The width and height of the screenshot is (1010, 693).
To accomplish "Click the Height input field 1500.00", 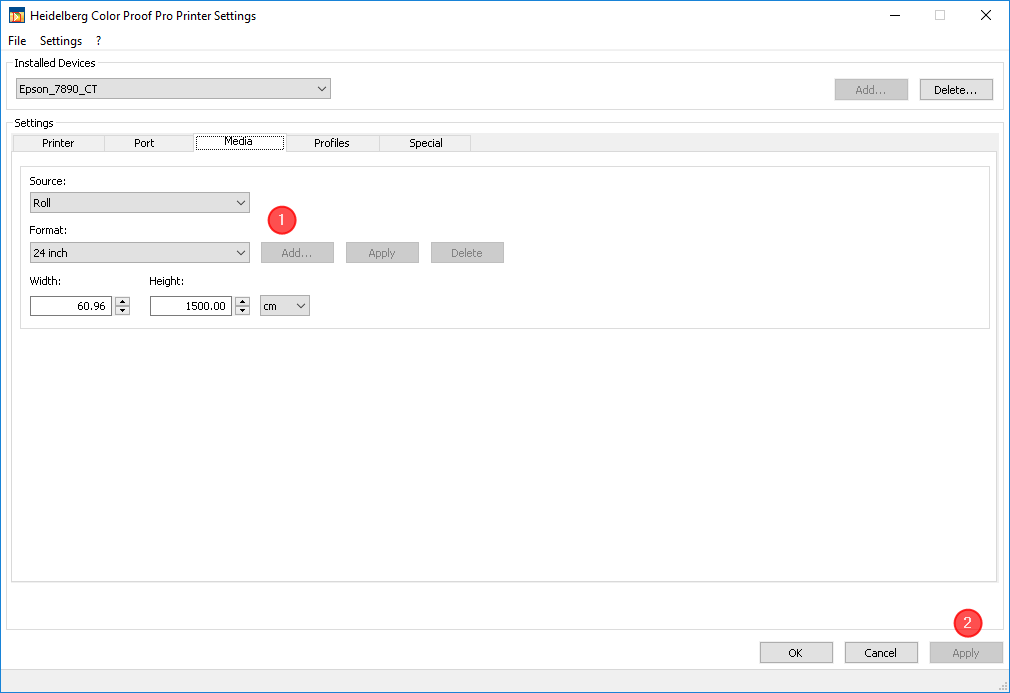I will [191, 306].
